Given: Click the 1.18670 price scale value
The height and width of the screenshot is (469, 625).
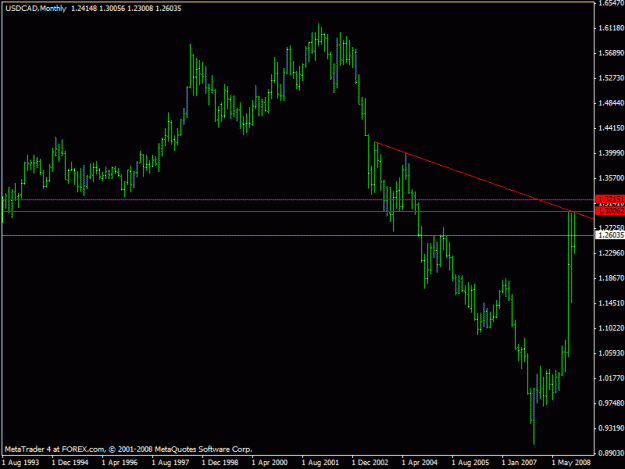Looking at the screenshot, I should point(611,278).
